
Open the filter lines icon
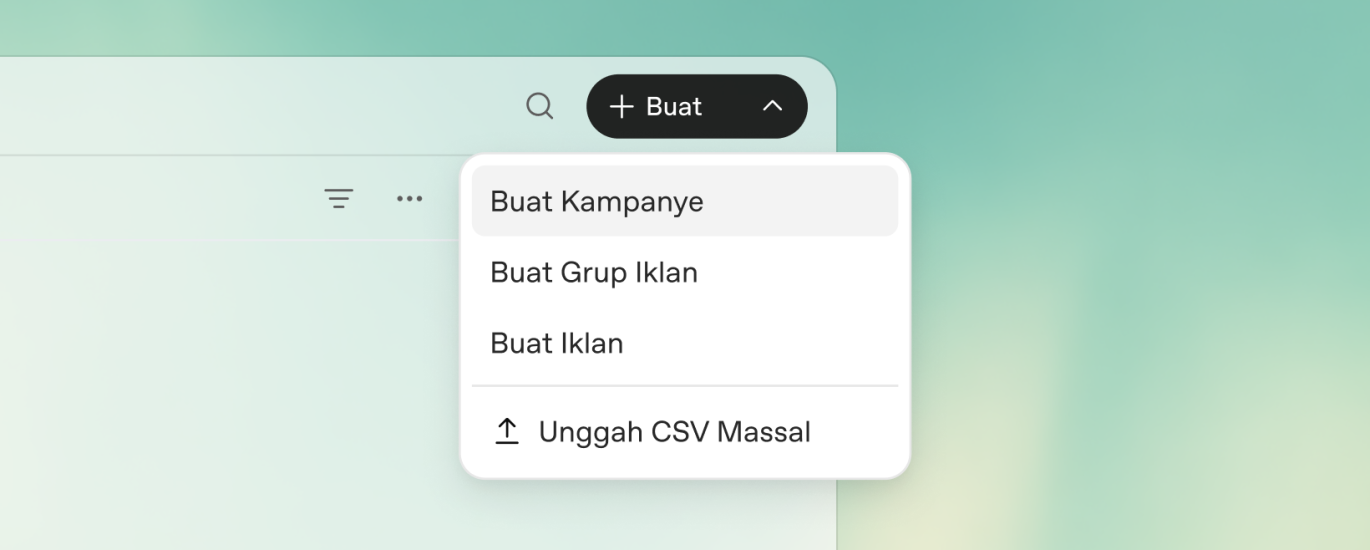339,198
